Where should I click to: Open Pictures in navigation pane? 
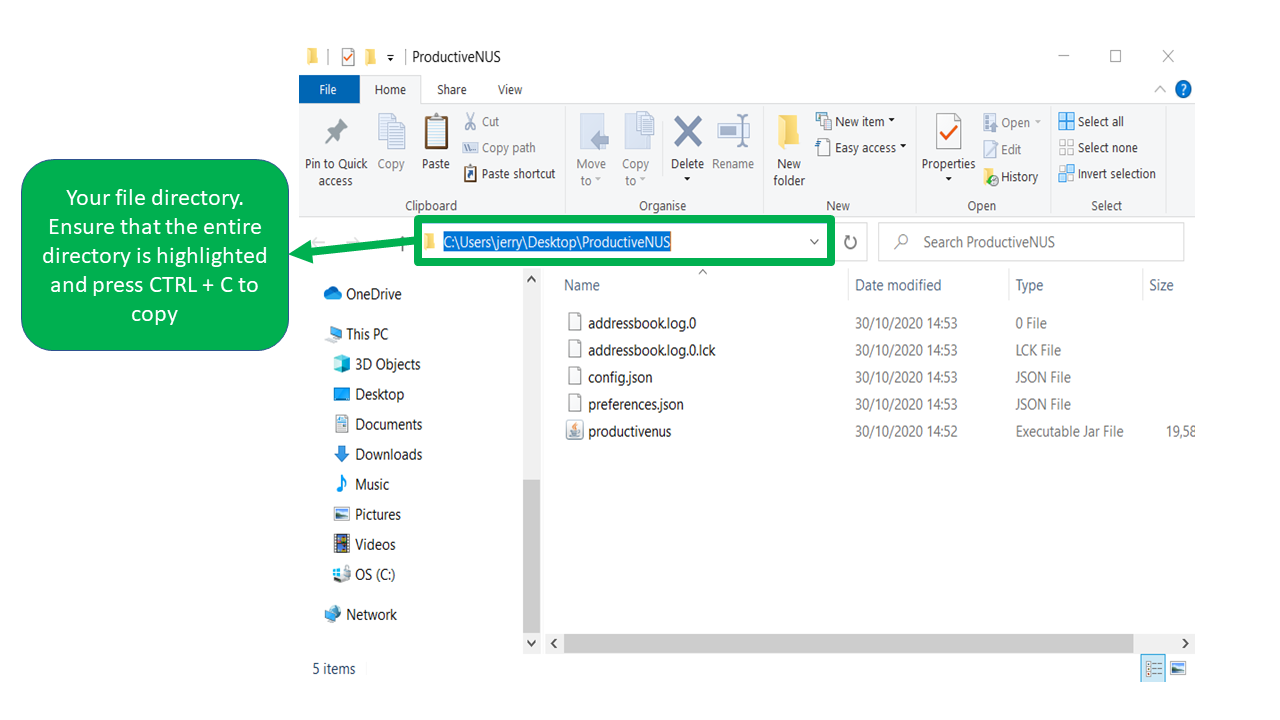coord(367,514)
